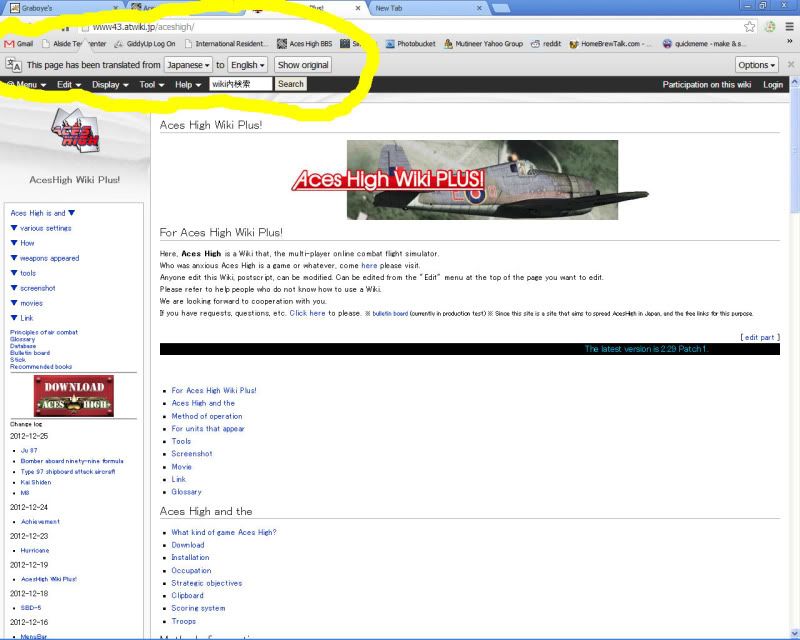Click the Aces High logo in sidebar
800x640 pixels.
[75, 130]
